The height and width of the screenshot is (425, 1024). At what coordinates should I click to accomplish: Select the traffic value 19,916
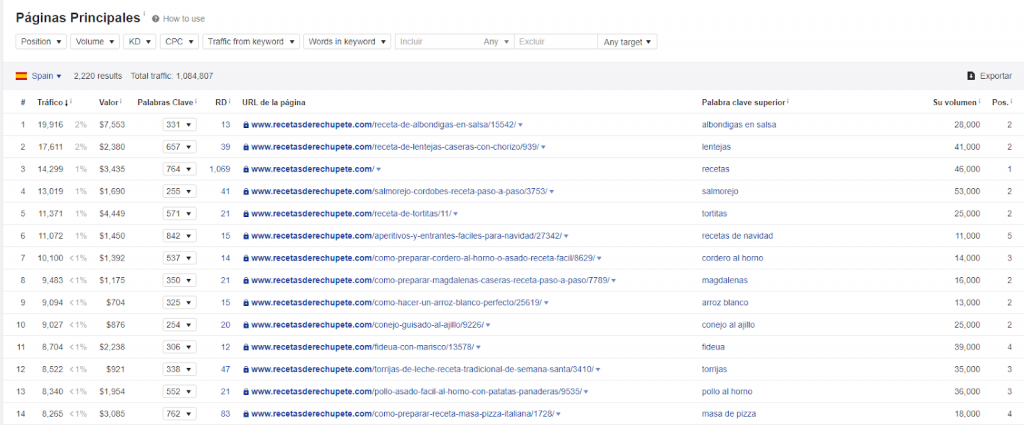tap(50, 125)
